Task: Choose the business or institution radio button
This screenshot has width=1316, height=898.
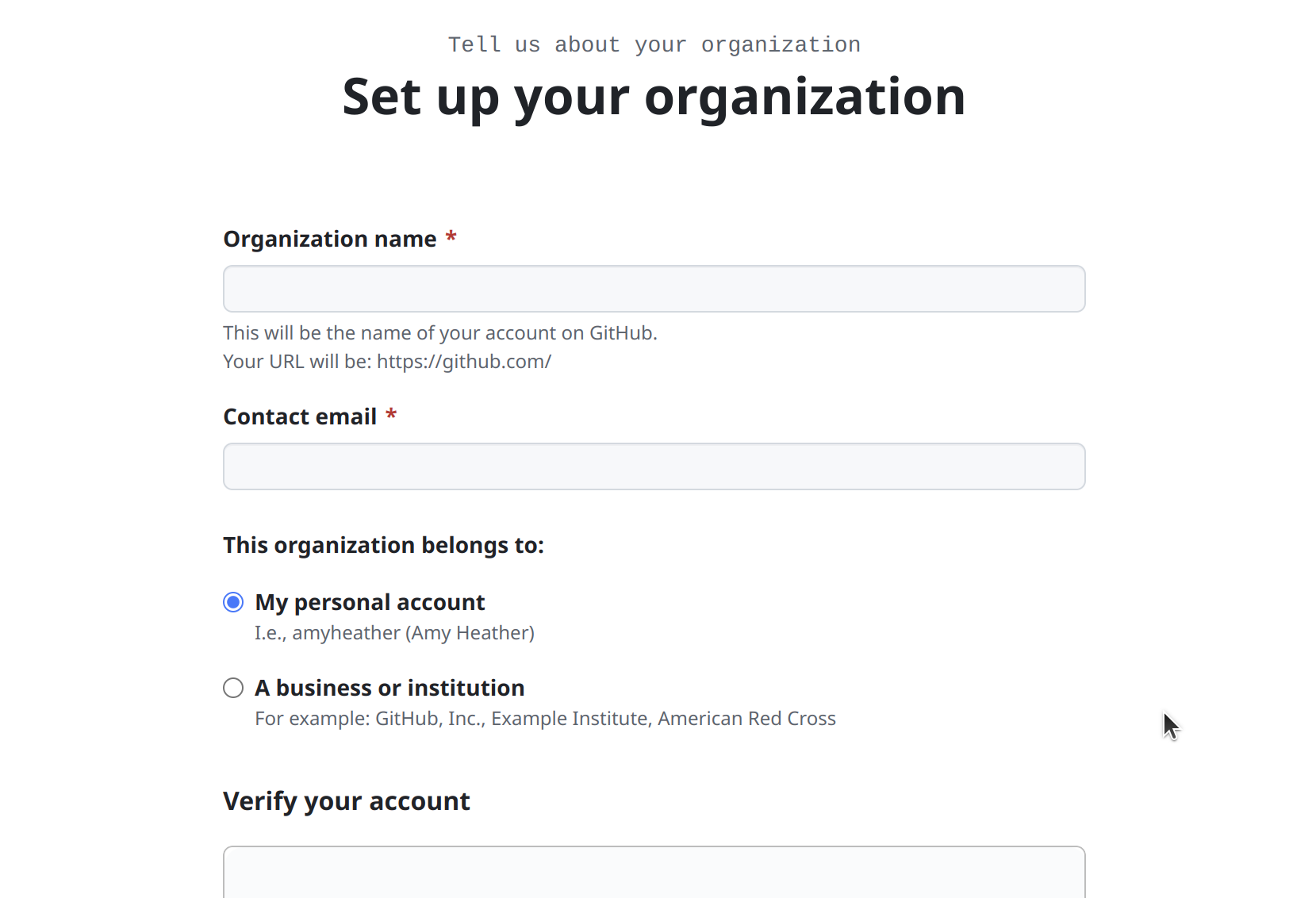Action: click(233, 688)
